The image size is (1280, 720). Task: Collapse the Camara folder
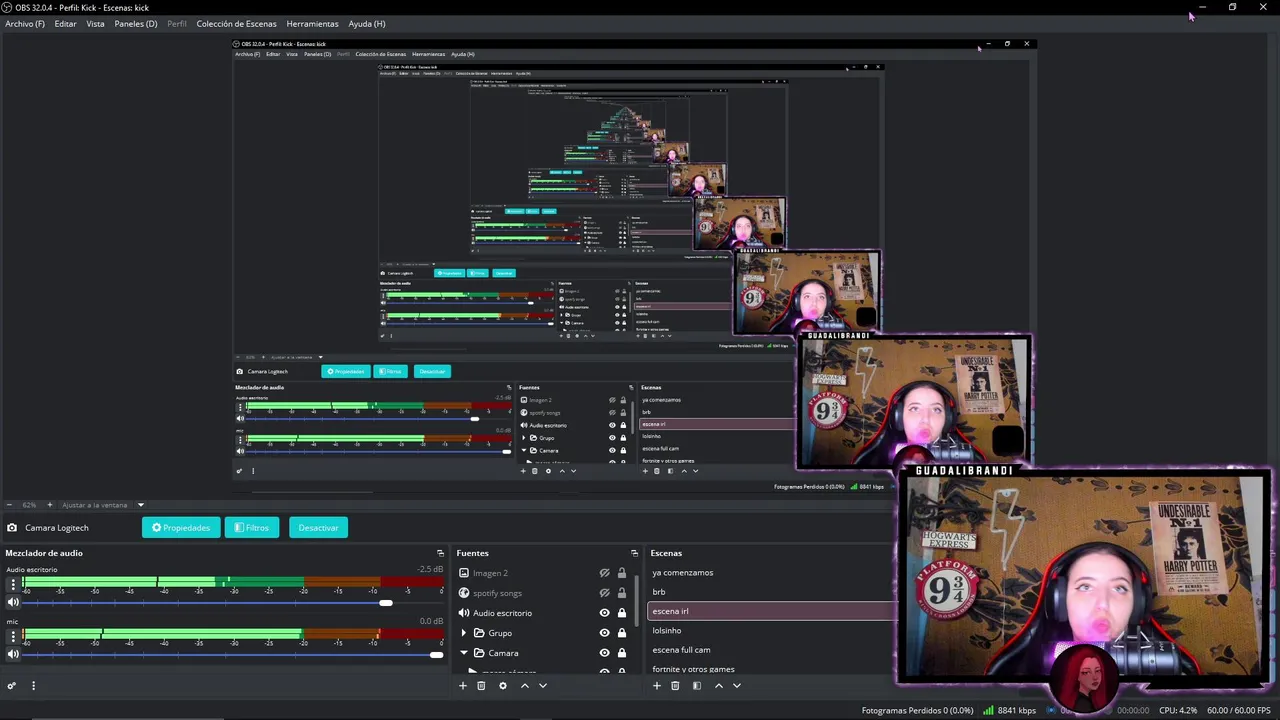pos(463,653)
